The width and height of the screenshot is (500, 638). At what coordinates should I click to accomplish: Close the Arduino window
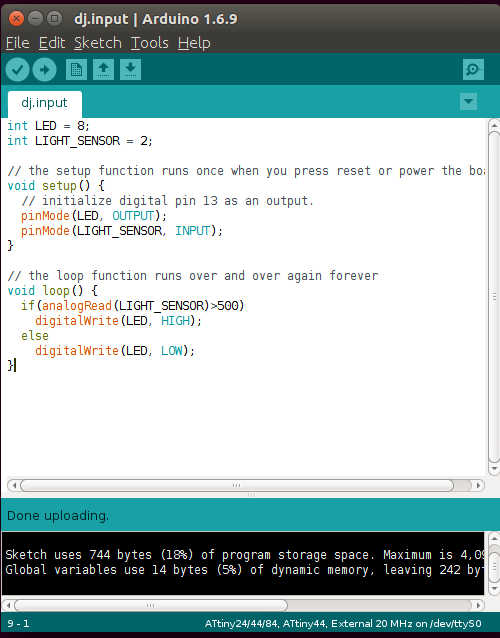[x=16, y=18]
